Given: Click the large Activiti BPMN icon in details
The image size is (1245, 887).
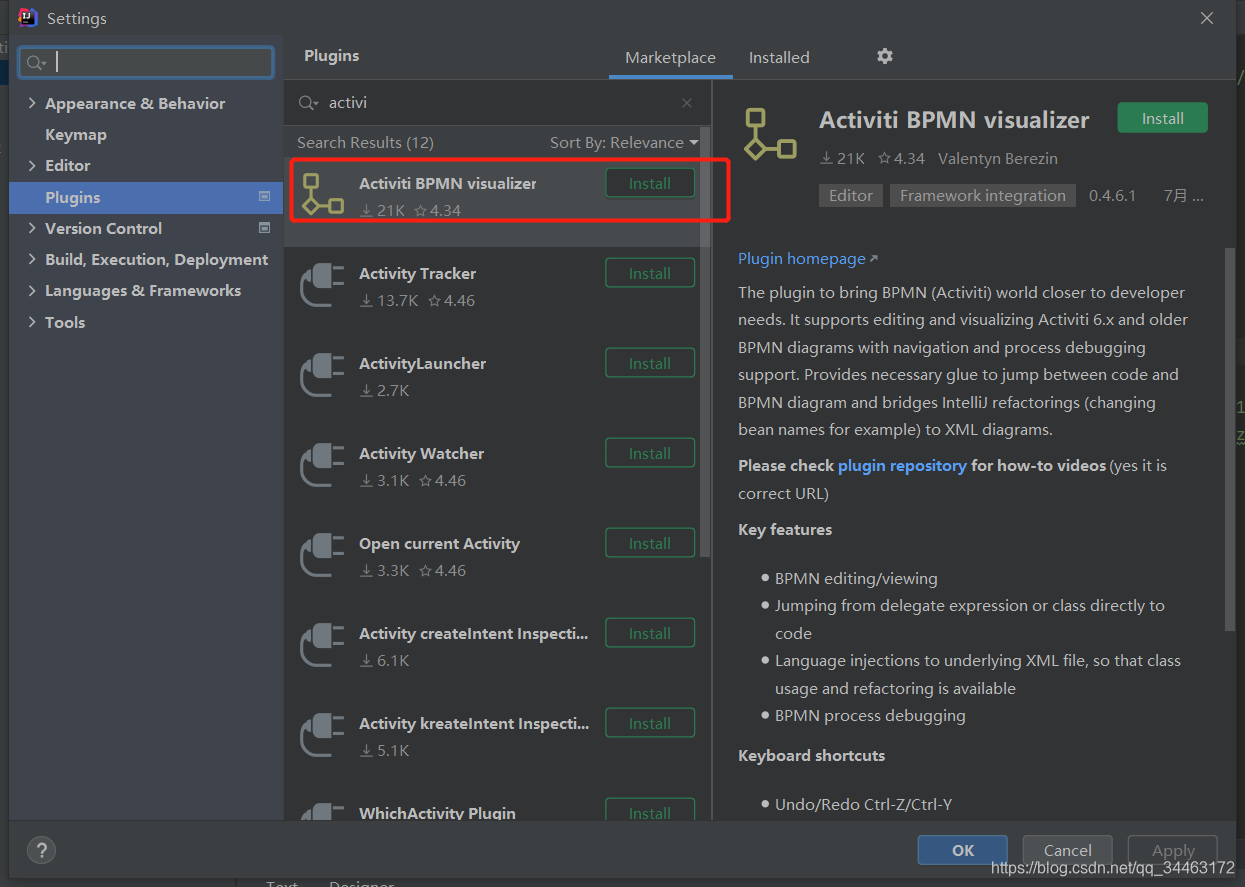Looking at the screenshot, I should tap(770, 134).
